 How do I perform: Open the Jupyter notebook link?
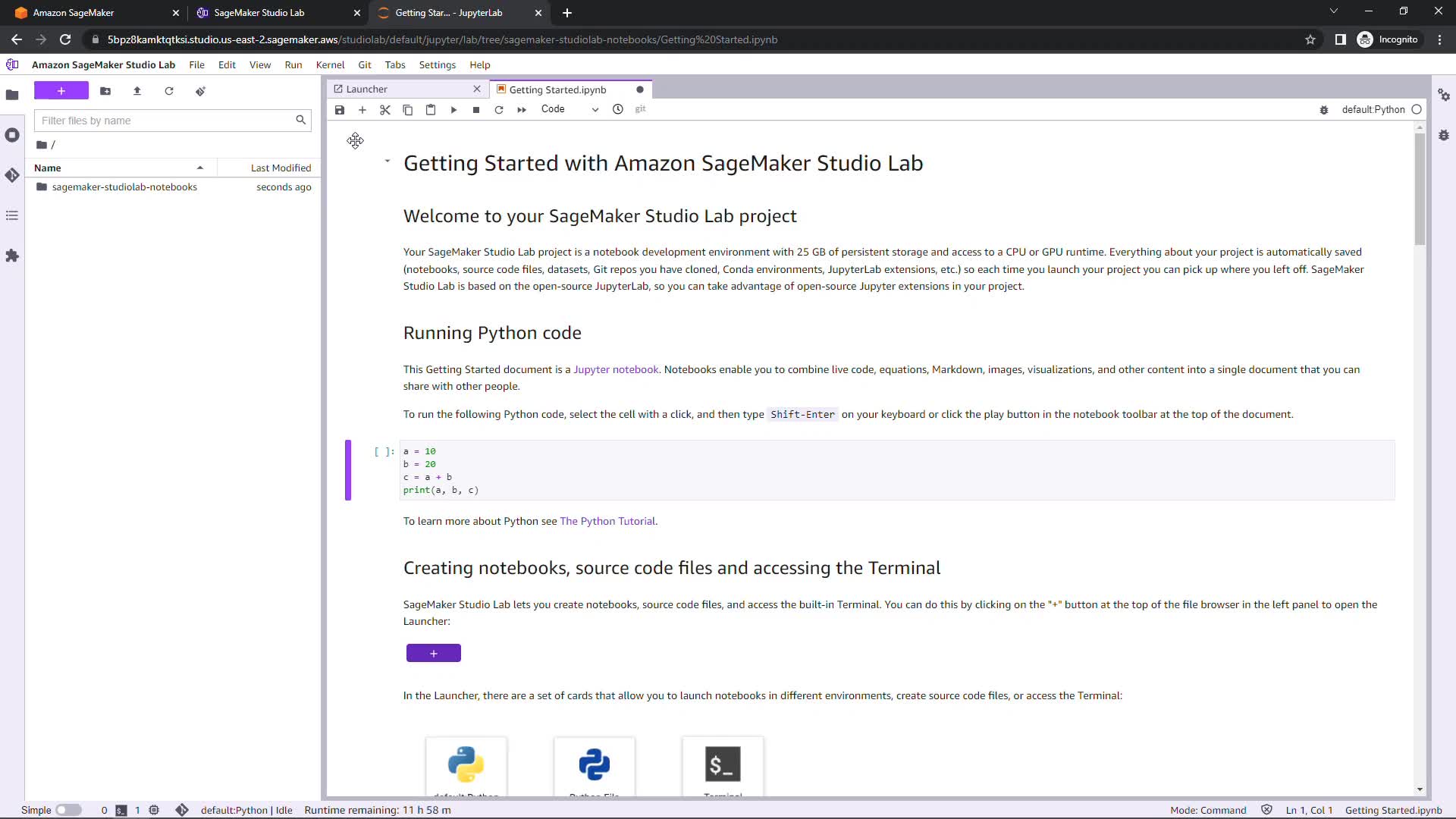click(x=616, y=369)
